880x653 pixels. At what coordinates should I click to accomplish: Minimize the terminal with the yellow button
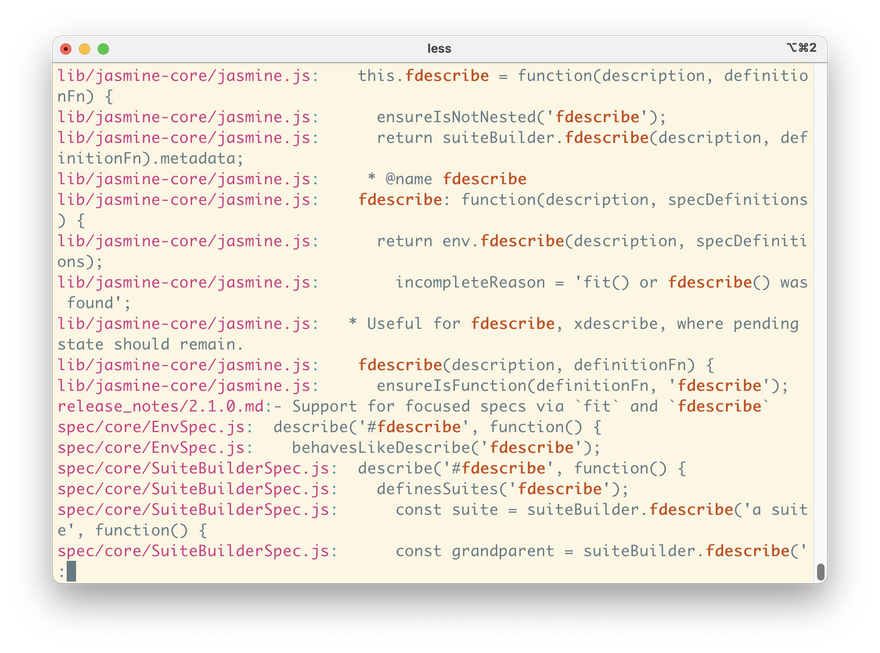84,48
